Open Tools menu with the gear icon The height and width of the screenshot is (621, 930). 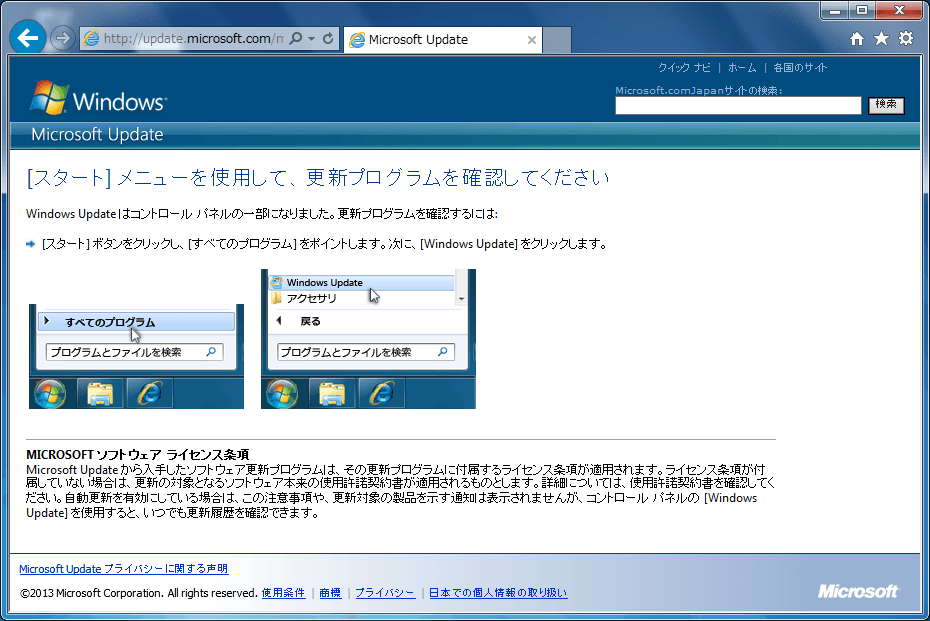click(x=906, y=39)
